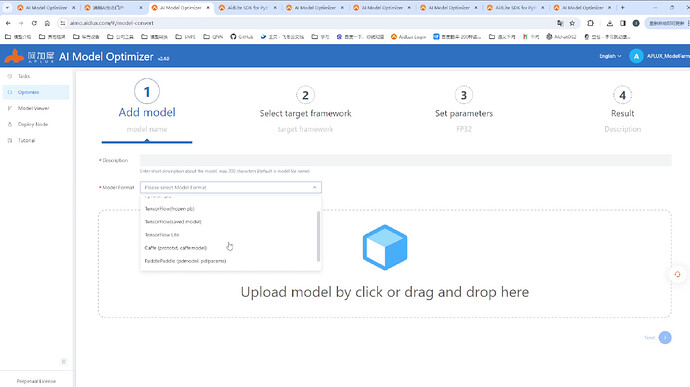Screen dimensions: 690x387
Task: Bookmark this page with star icon
Action: [x=572, y=23]
